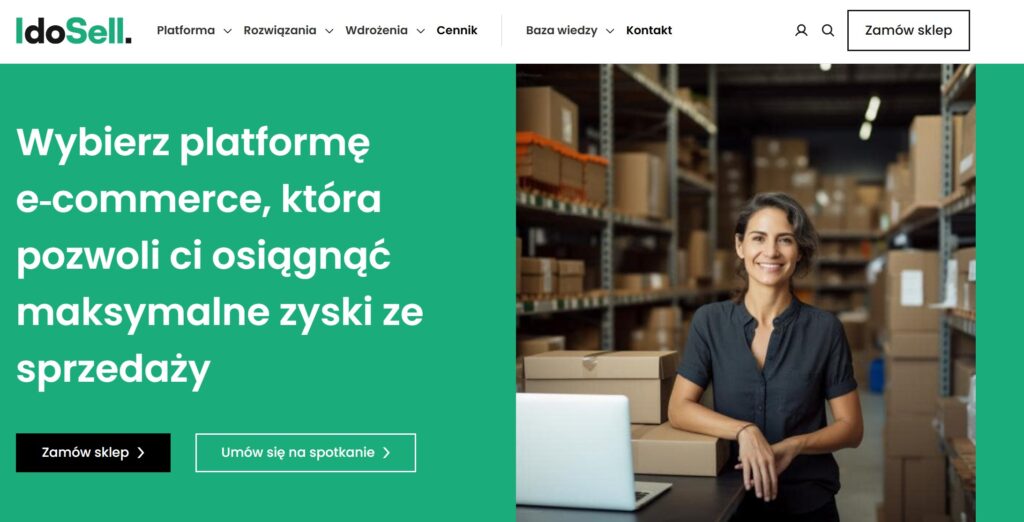1024x522 pixels.
Task: Click the black Zamów sklep hero button
Action: [93, 453]
